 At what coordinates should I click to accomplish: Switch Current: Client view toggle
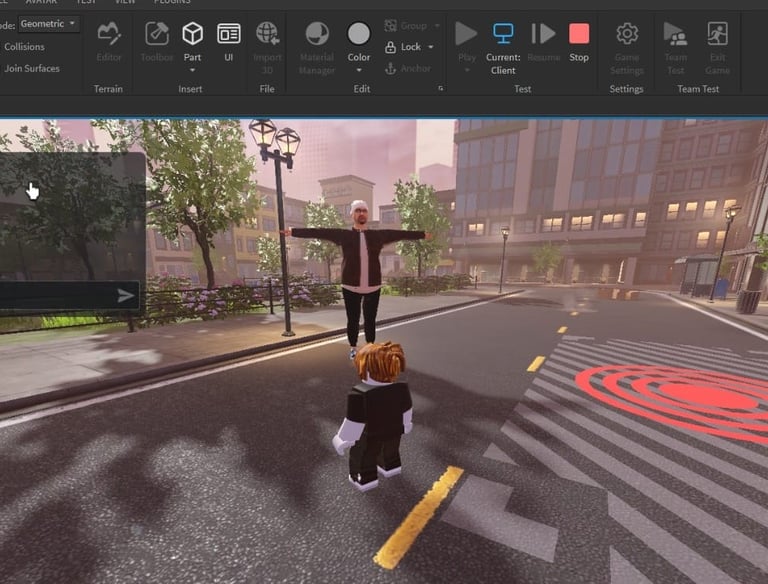click(x=503, y=48)
